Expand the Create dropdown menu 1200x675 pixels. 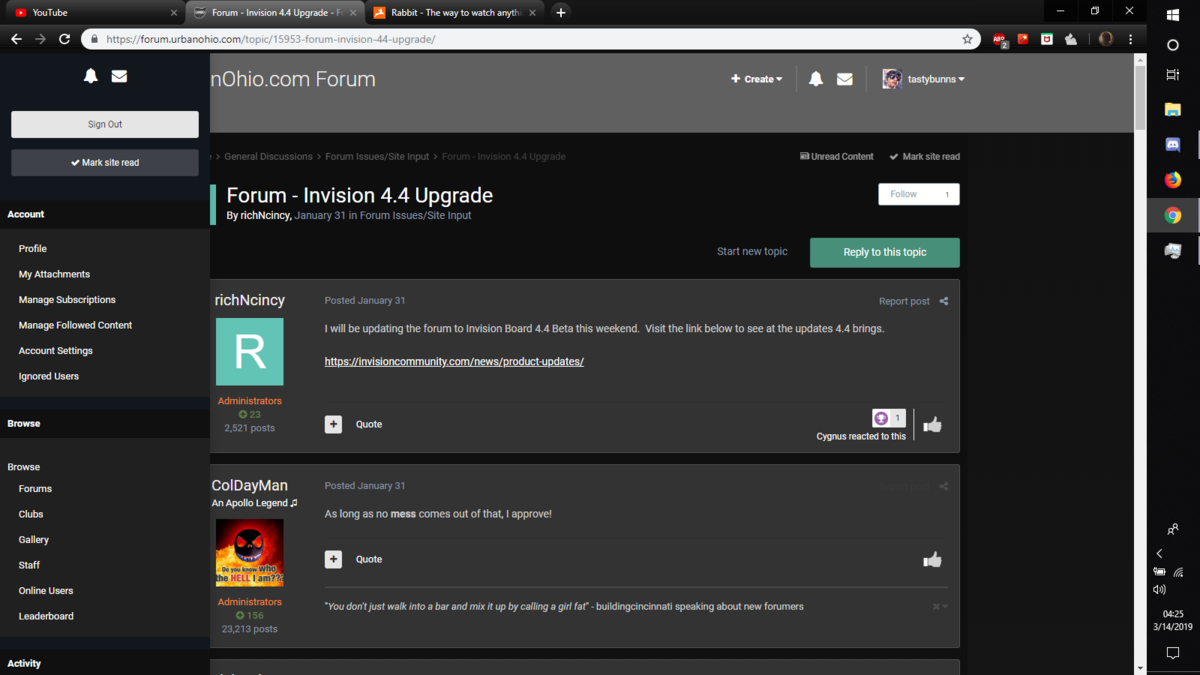(x=757, y=79)
